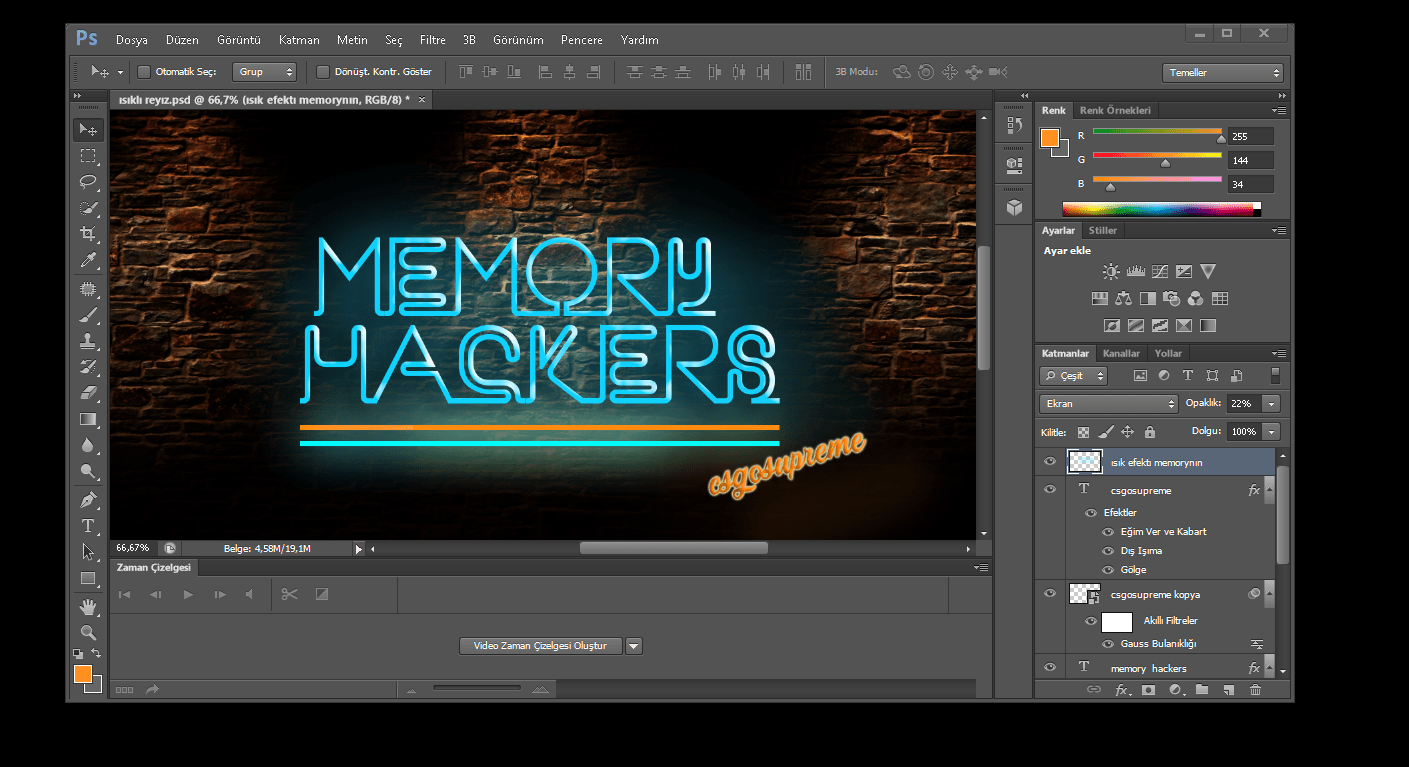Select the Hand tool
This screenshot has height=767, width=1409.
[88, 606]
